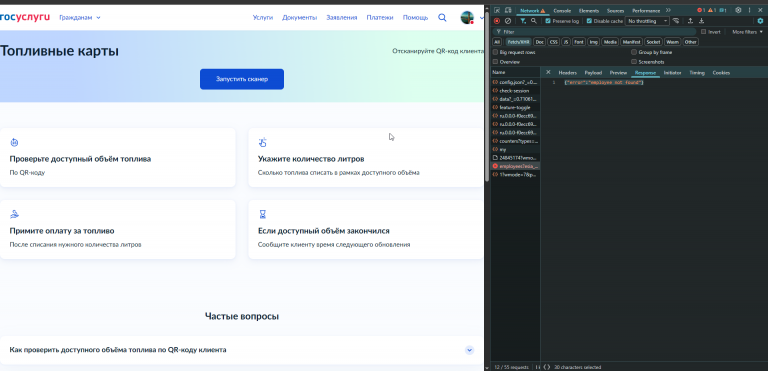Open the Платежи link in the header
Image resolution: width=768 pixels, height=371 pixels.
(x=380, y=18)
